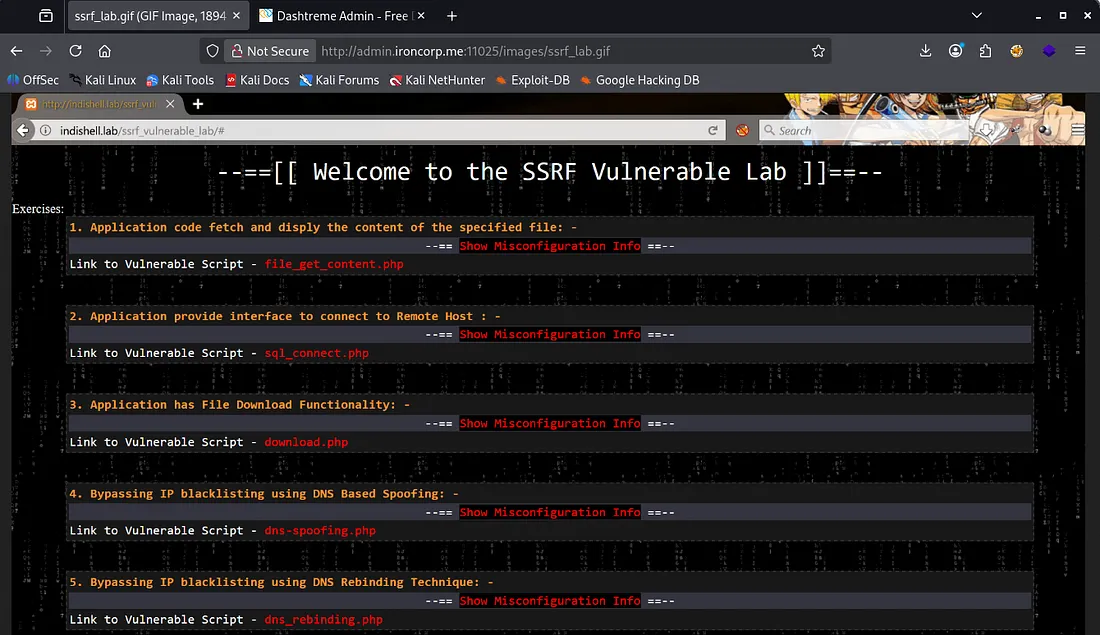Bookmark this page with the star
Screen dimensions: 1100x635
tap(818, 51)
